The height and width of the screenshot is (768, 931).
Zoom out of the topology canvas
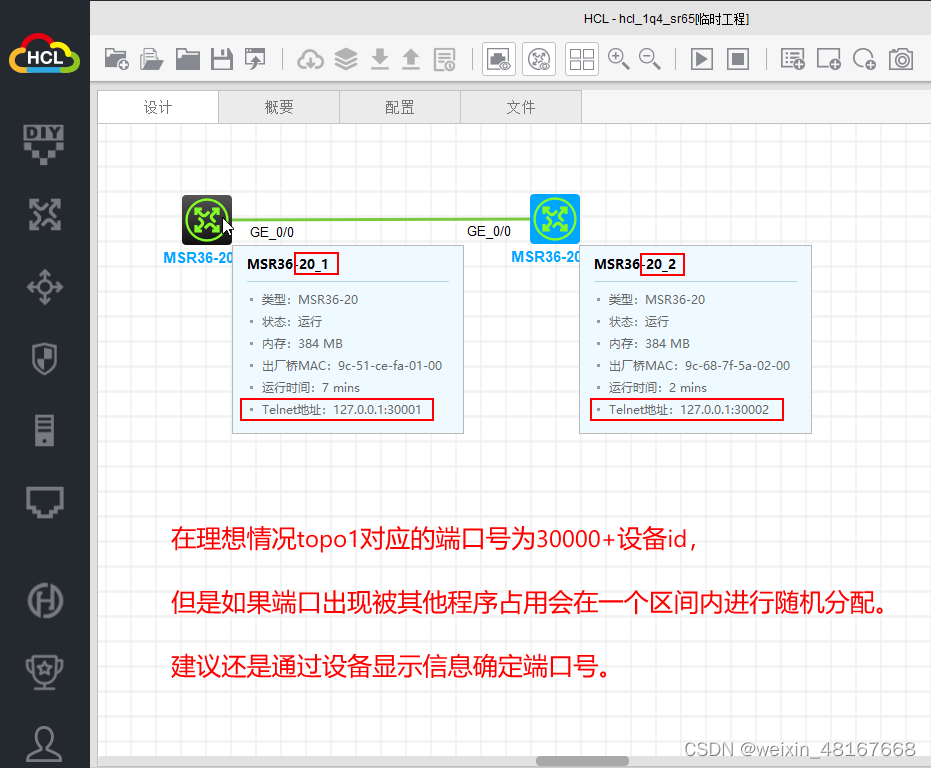[650, 59]
